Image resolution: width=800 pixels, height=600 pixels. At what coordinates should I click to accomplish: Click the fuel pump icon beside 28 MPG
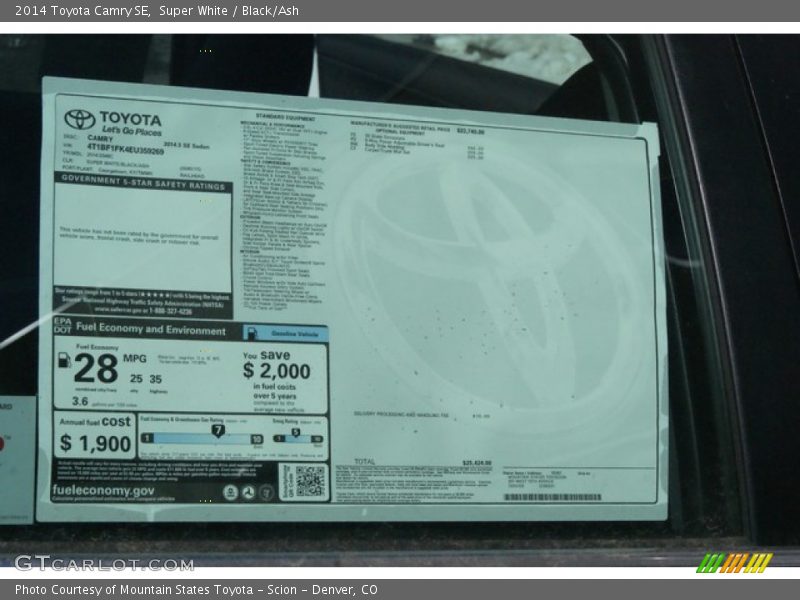point(64,360)
